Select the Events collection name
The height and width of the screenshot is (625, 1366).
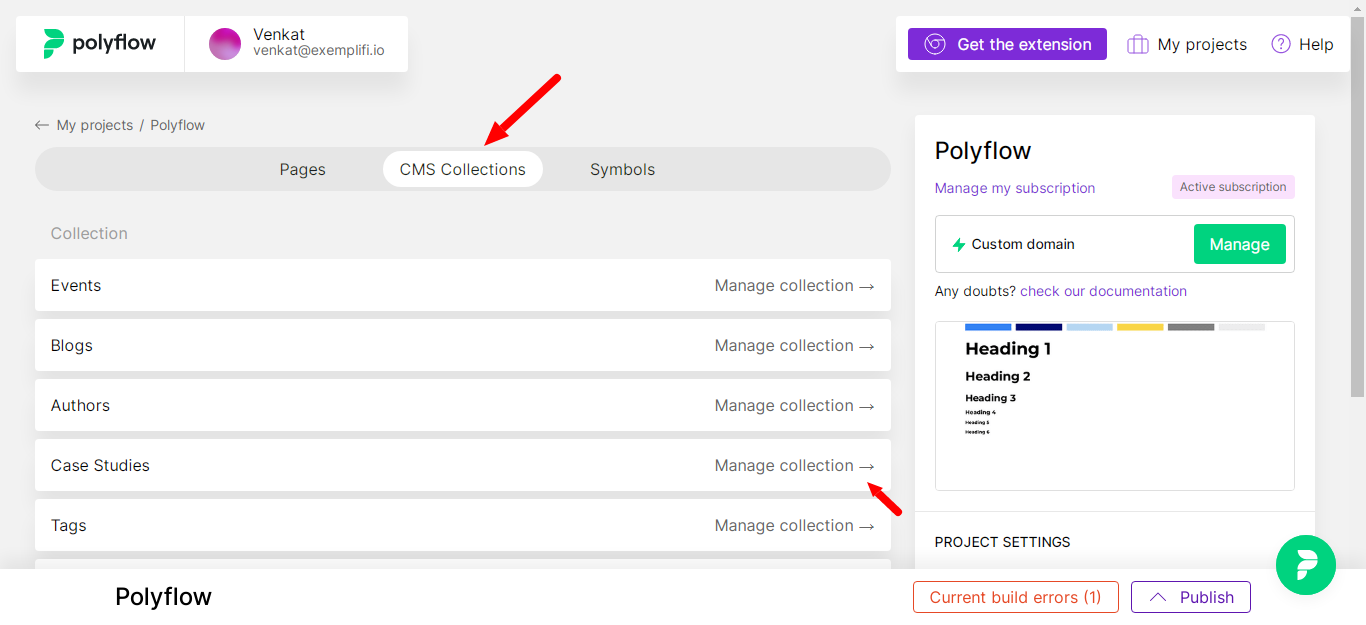tap(76, 285)
